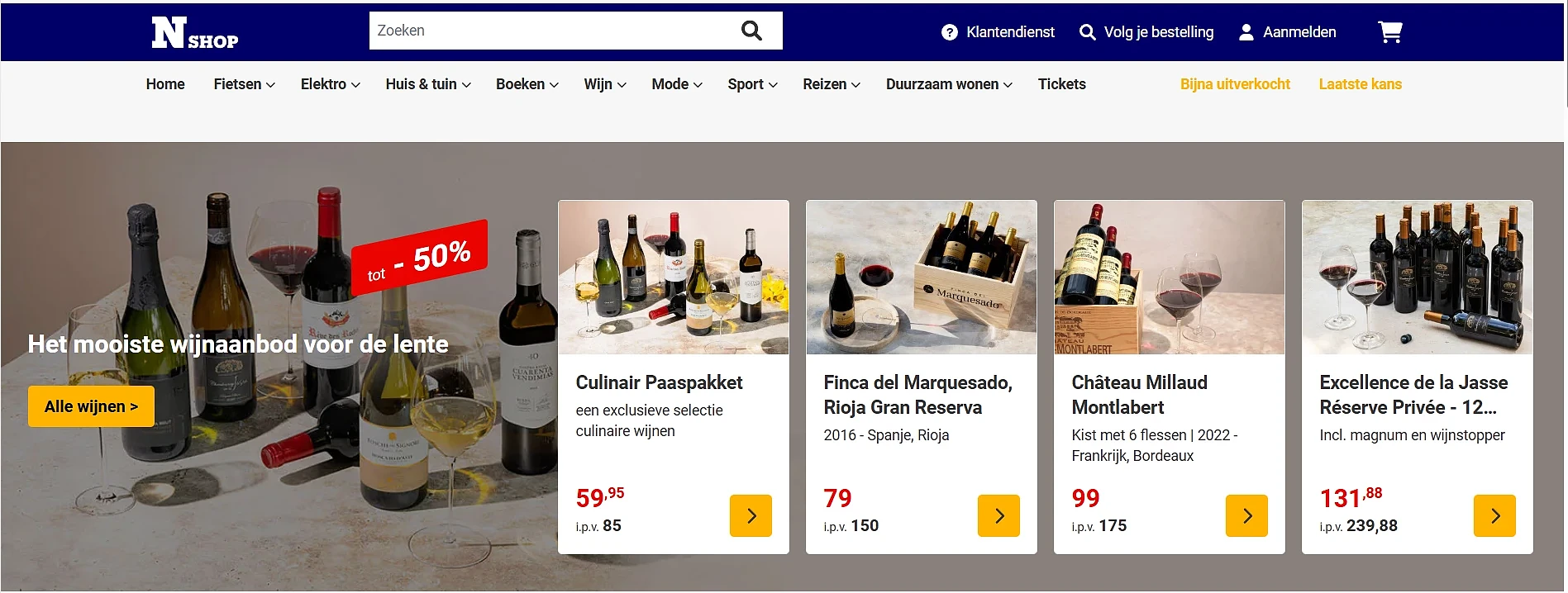
Task: Click into the Zoeken search field
Action: coord(546,31)
